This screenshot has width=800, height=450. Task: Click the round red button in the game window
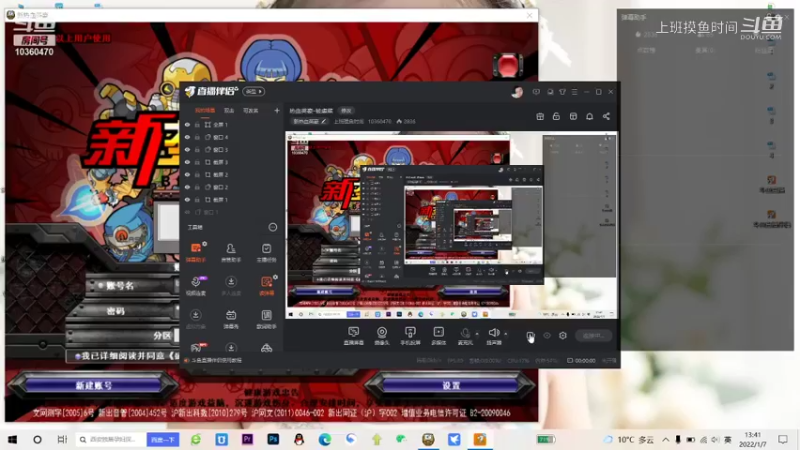click(508, 65)
